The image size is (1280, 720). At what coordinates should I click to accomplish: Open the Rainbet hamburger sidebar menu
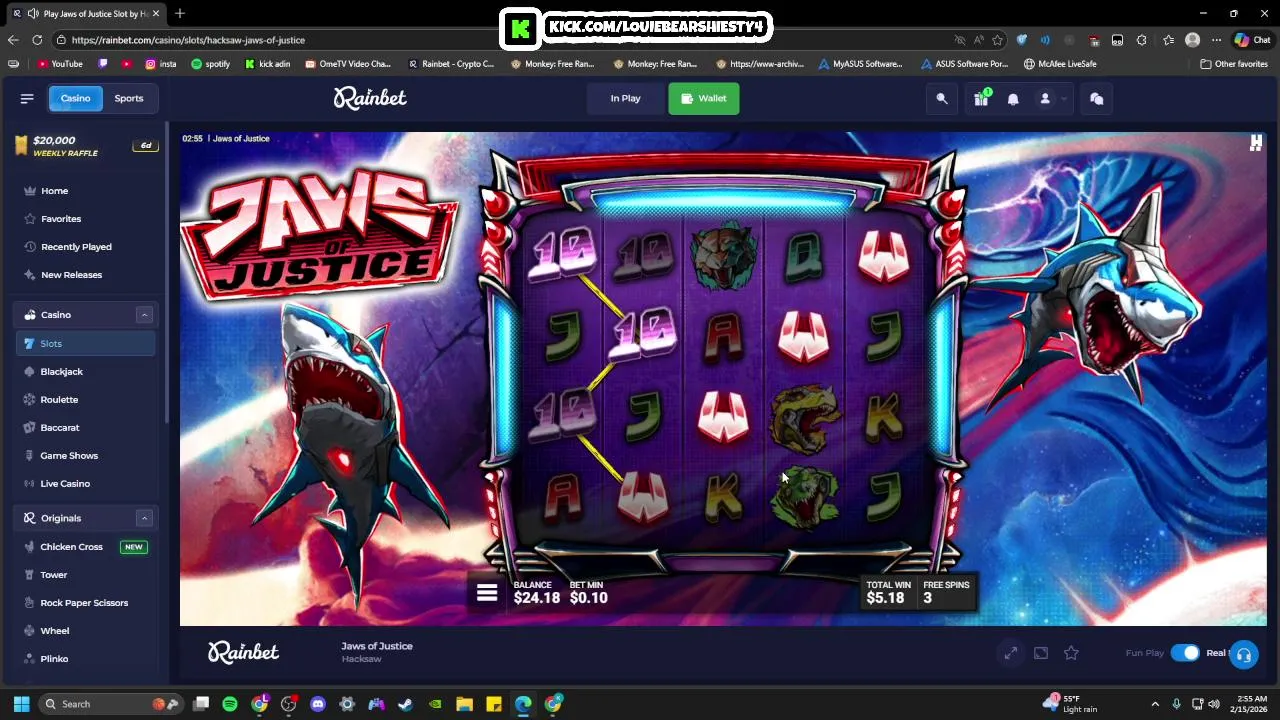coord(27,98)
